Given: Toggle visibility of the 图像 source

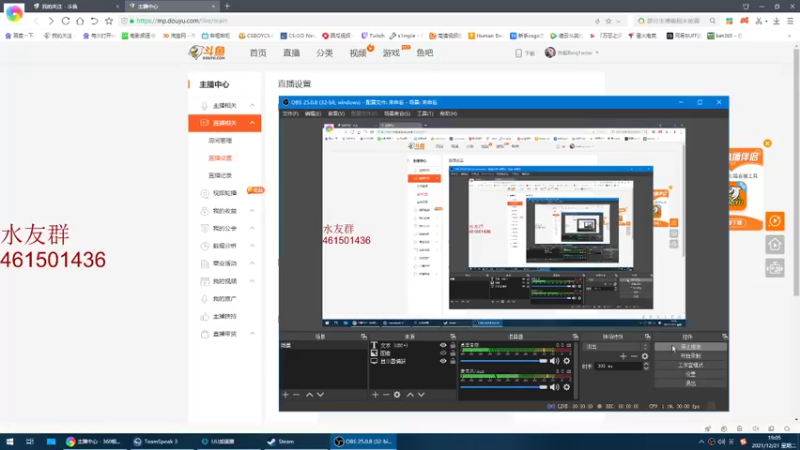Looking at the screenshot, I should [443, 353].
